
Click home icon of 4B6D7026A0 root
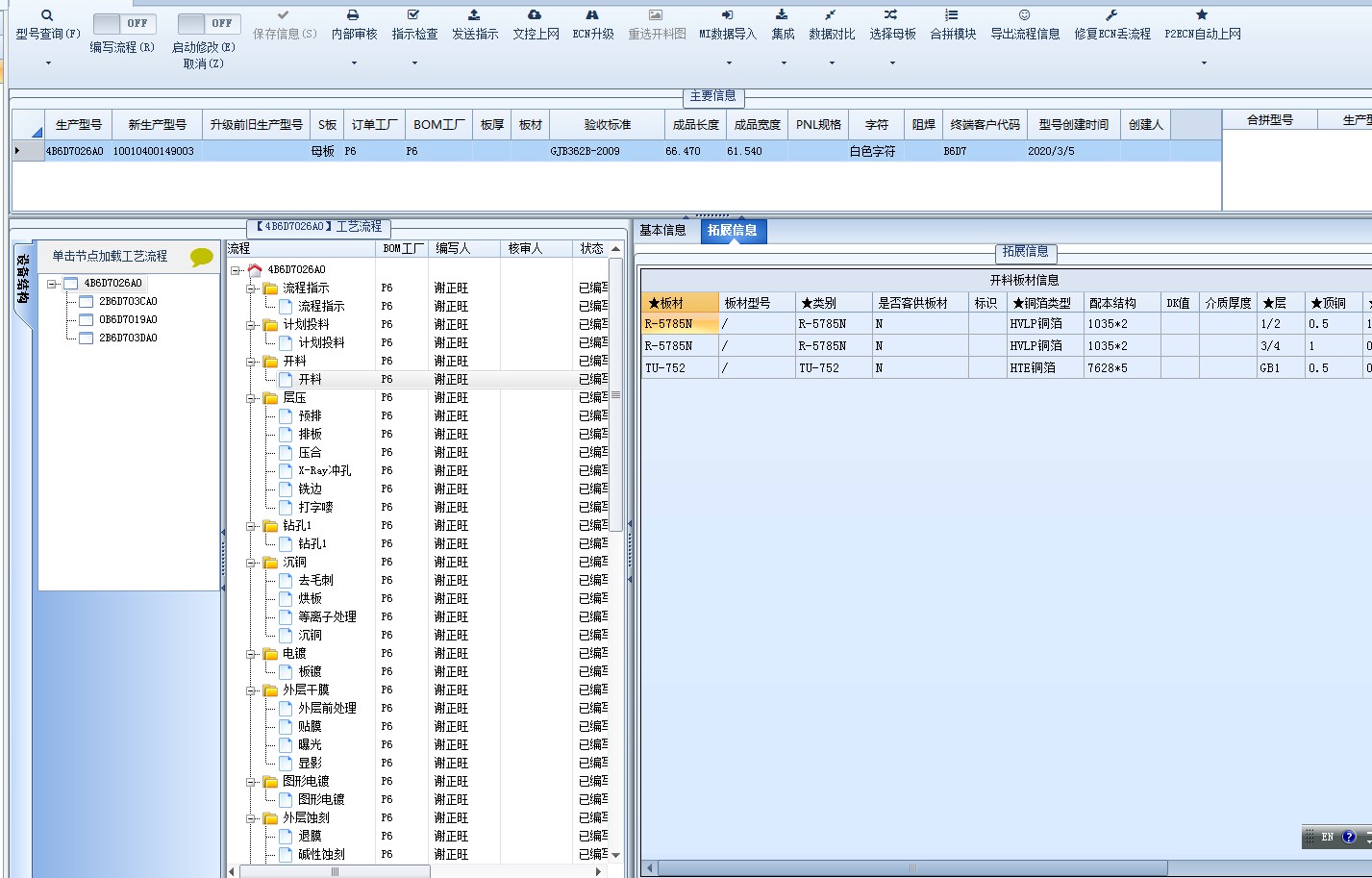tap(255, 269)
